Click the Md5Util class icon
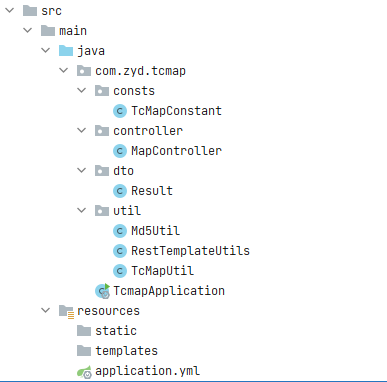 120,231
